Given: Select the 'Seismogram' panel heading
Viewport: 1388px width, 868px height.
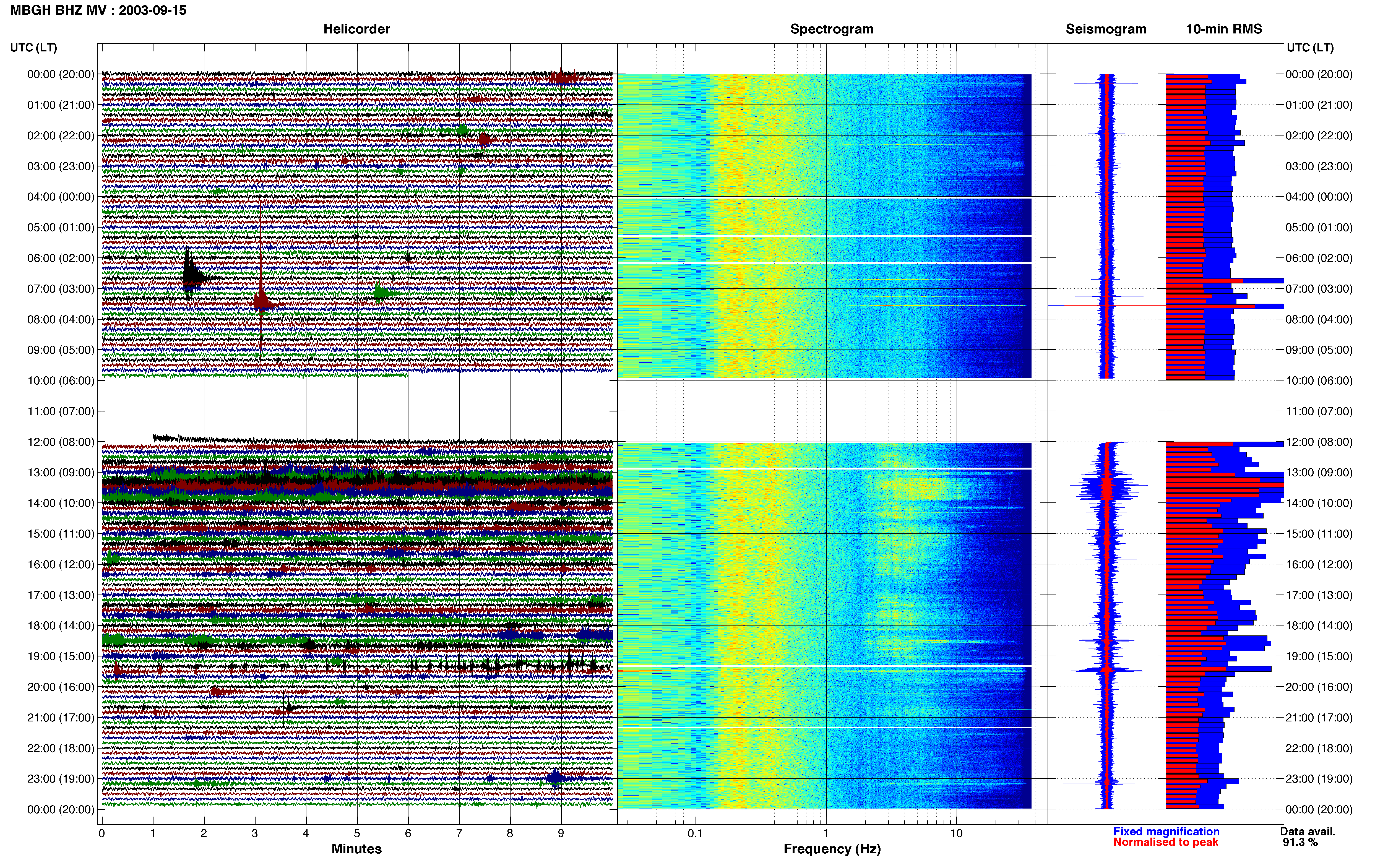Looking at the screenshot, I should (x=1106, y=29).
